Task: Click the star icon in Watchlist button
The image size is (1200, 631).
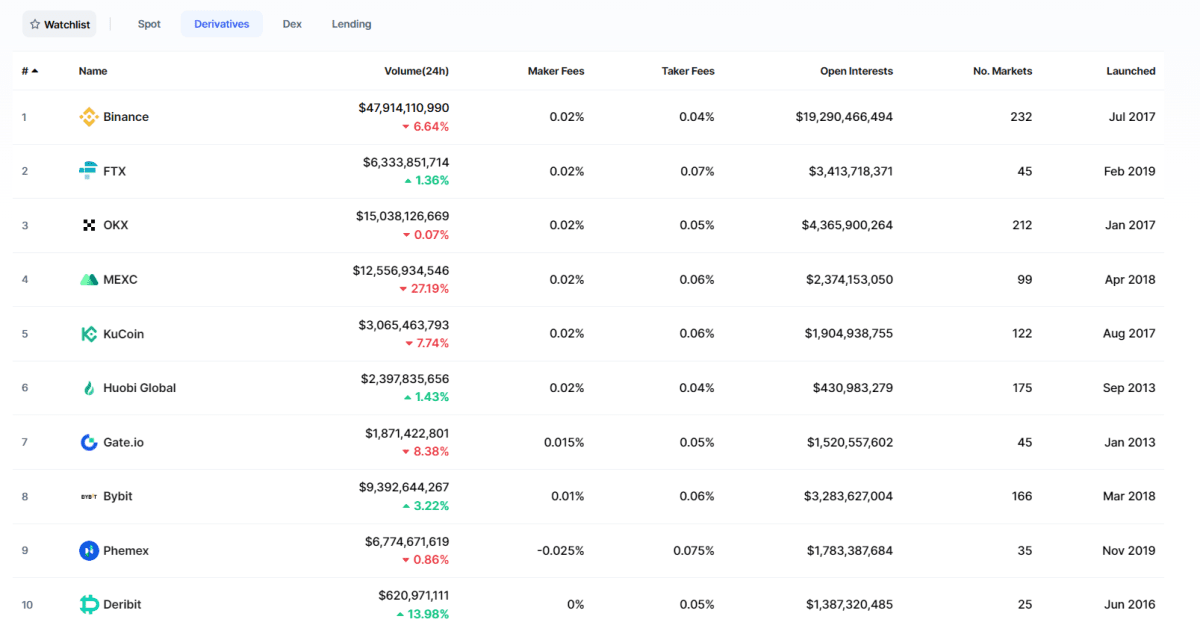Action: point(35,24)
